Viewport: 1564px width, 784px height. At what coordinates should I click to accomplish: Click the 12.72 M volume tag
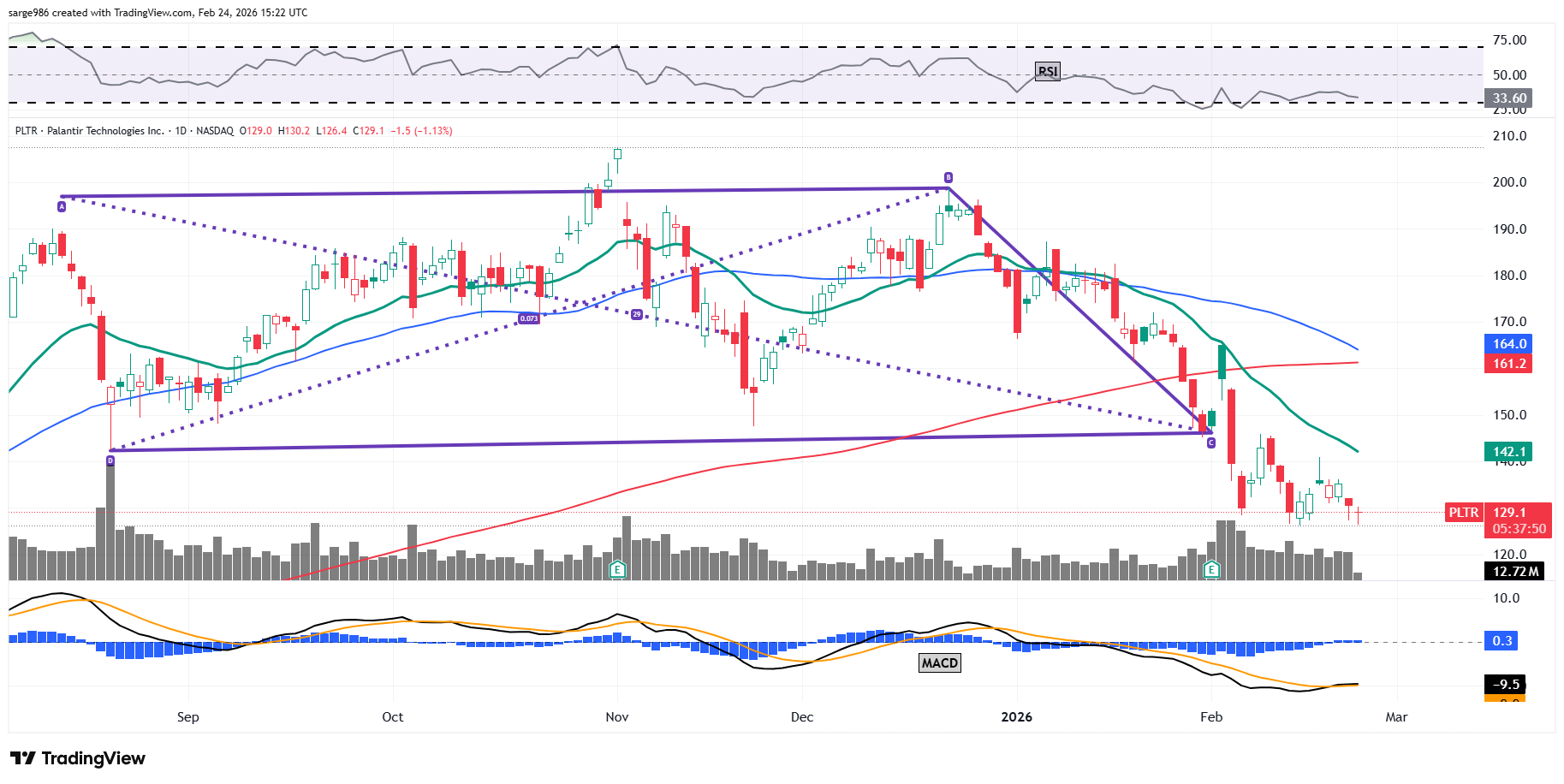(x=1514, y=572)
